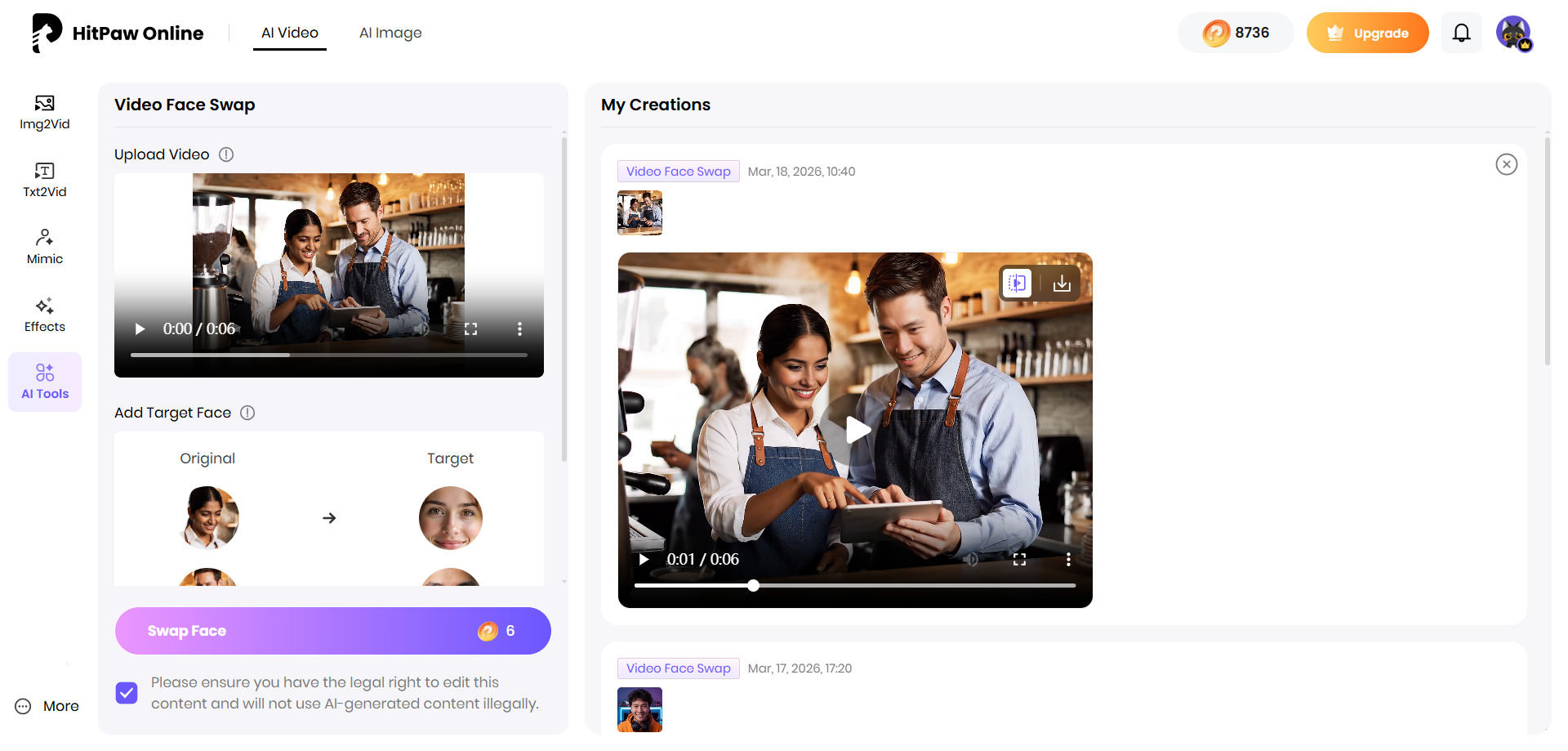Open uploaded video more options

(x=519, y=329)
